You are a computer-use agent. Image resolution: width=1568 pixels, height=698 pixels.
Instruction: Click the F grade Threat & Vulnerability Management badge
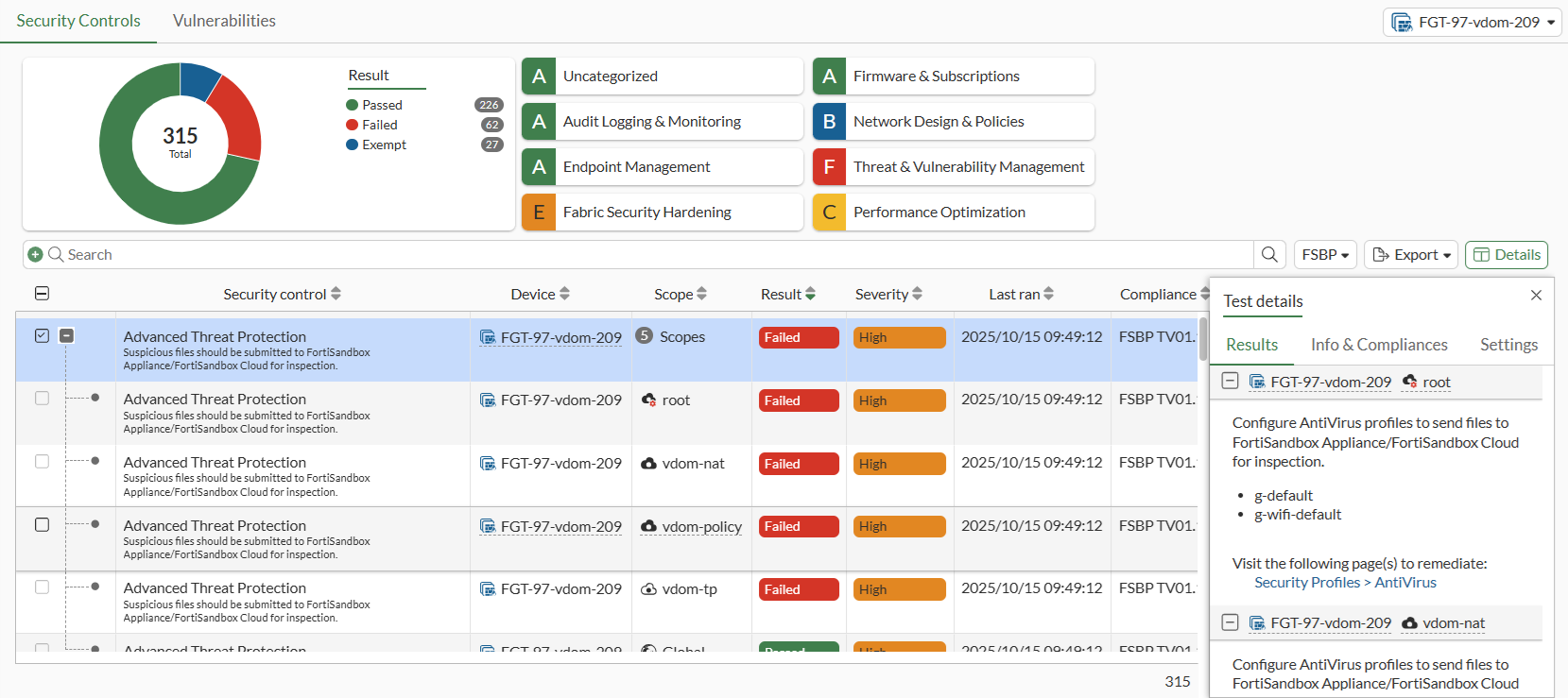tap(829, 167)
